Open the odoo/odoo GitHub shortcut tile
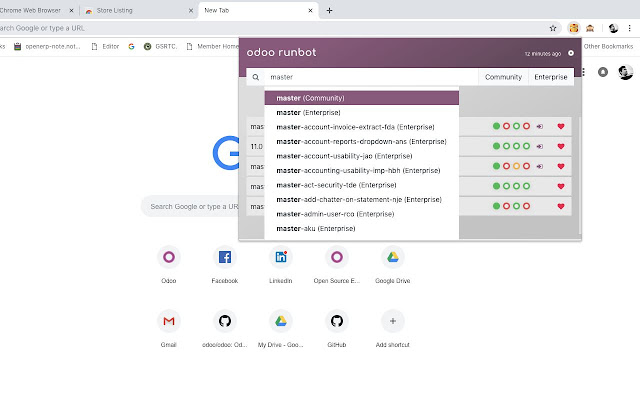The height and width of the screenshot is (400, 640). (x=224, y=321)
